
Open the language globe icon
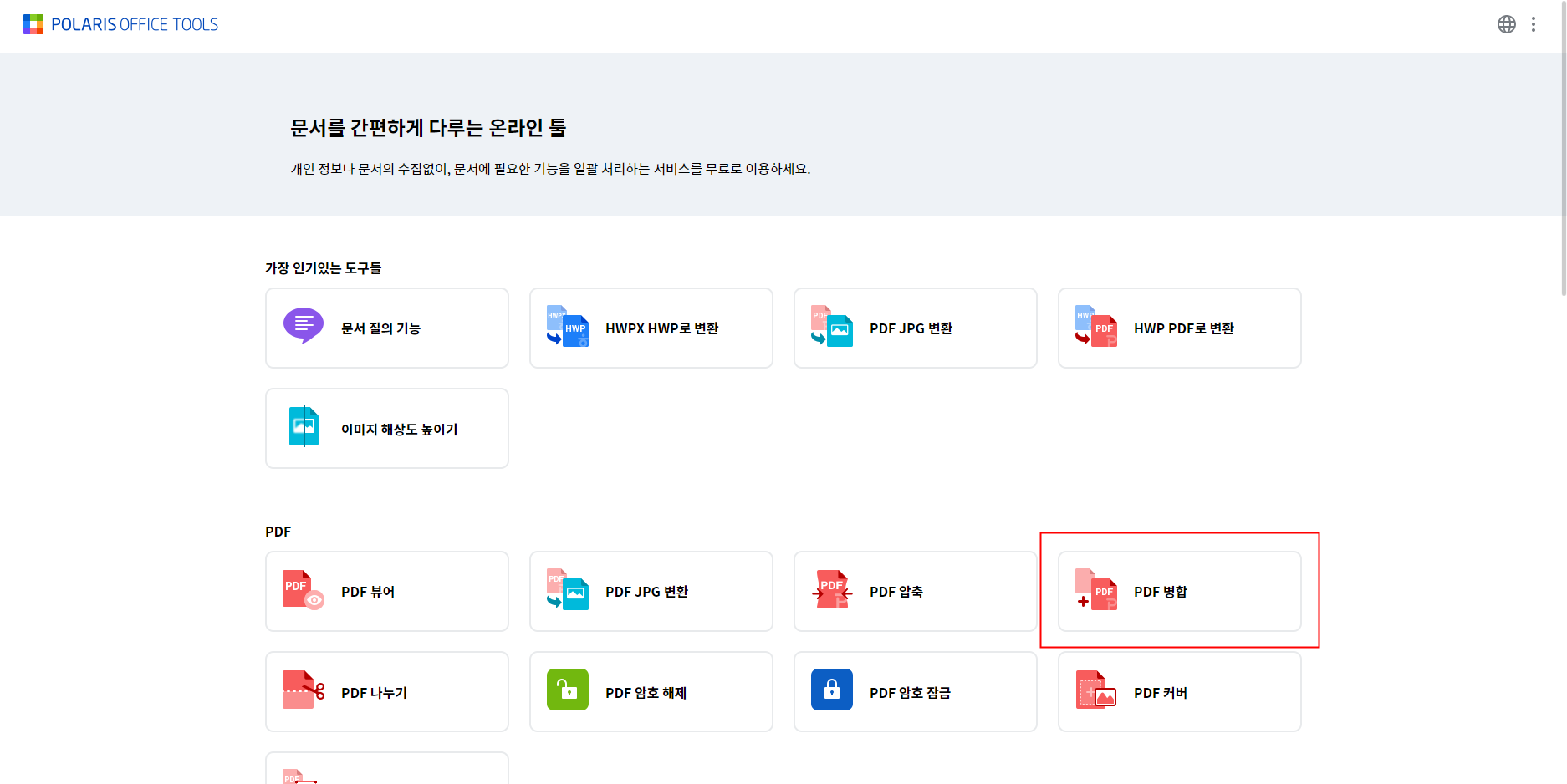click(x=1507, y=24)
